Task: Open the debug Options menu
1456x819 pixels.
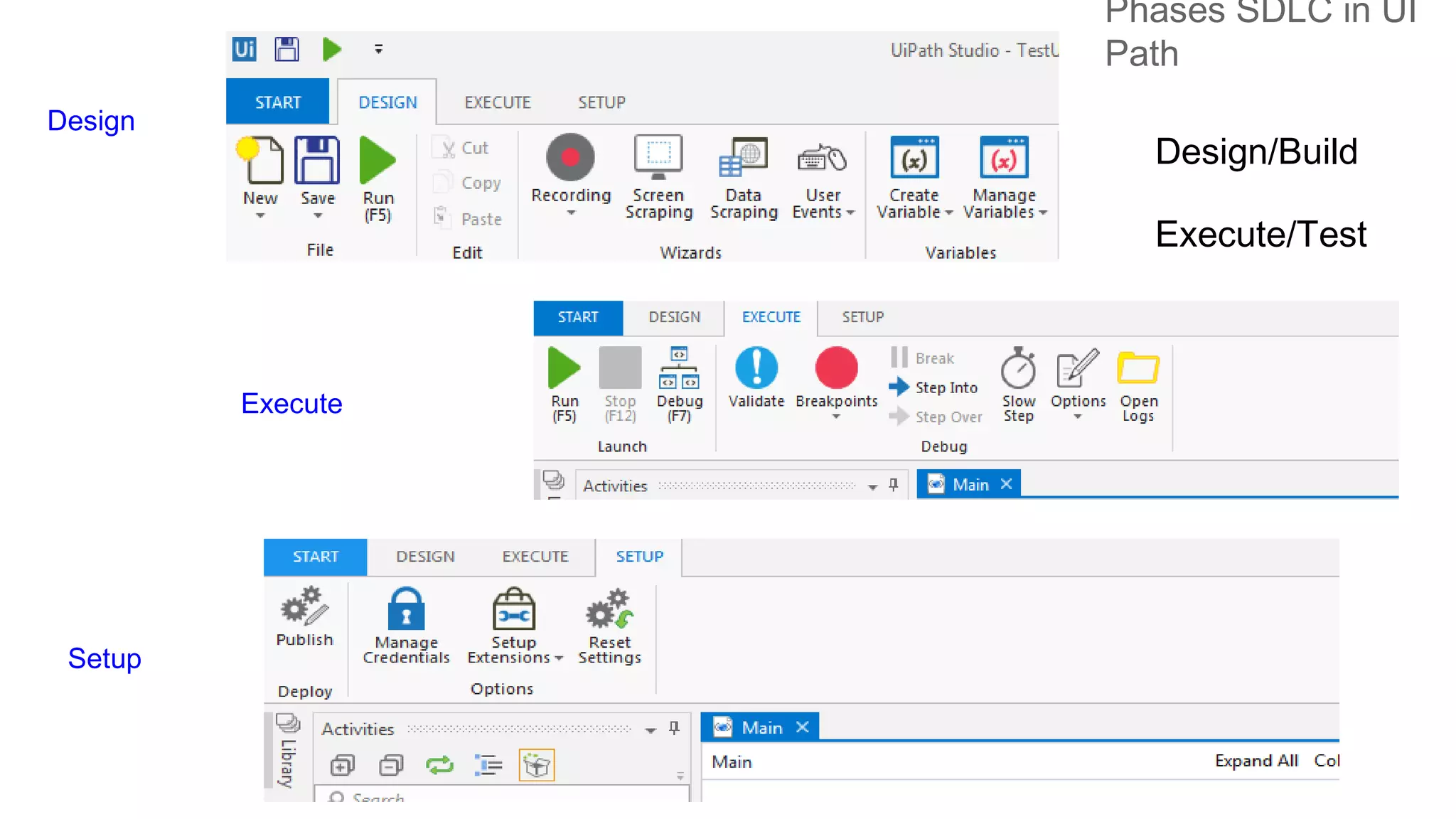Action: pos(1078,385)
